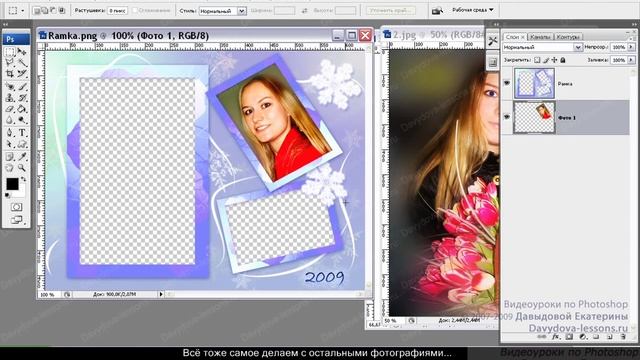
Task: Add a layer style using the fx button
Action: click(556, 337)
